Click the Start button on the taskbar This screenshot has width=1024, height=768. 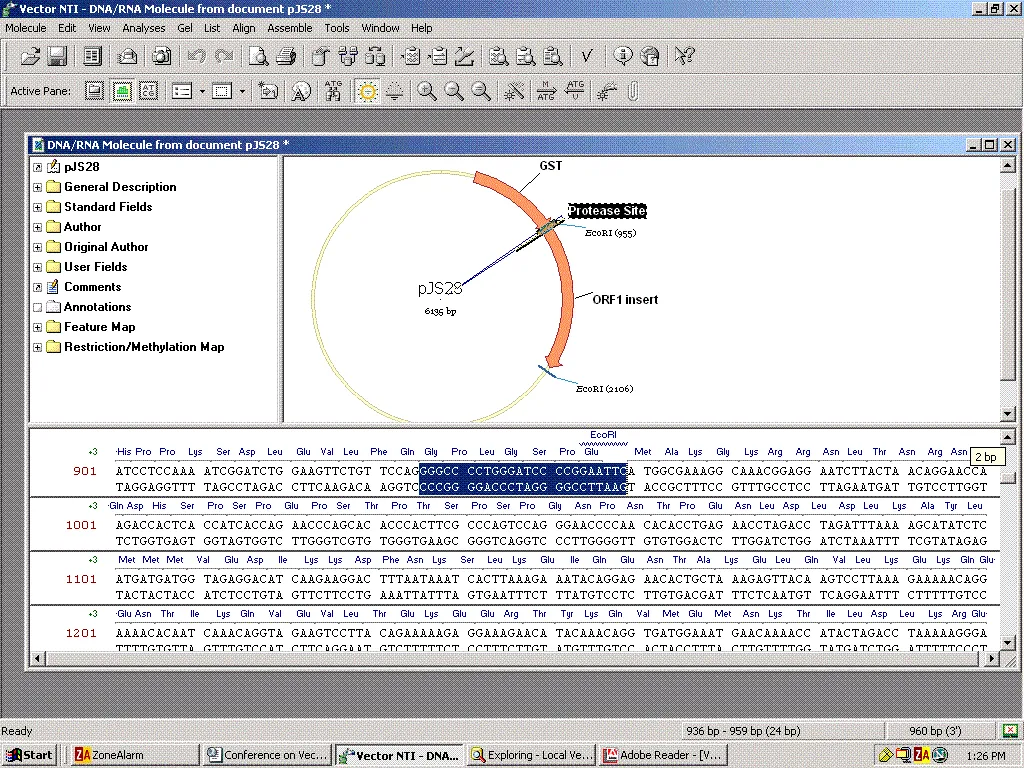coord(28,755)
